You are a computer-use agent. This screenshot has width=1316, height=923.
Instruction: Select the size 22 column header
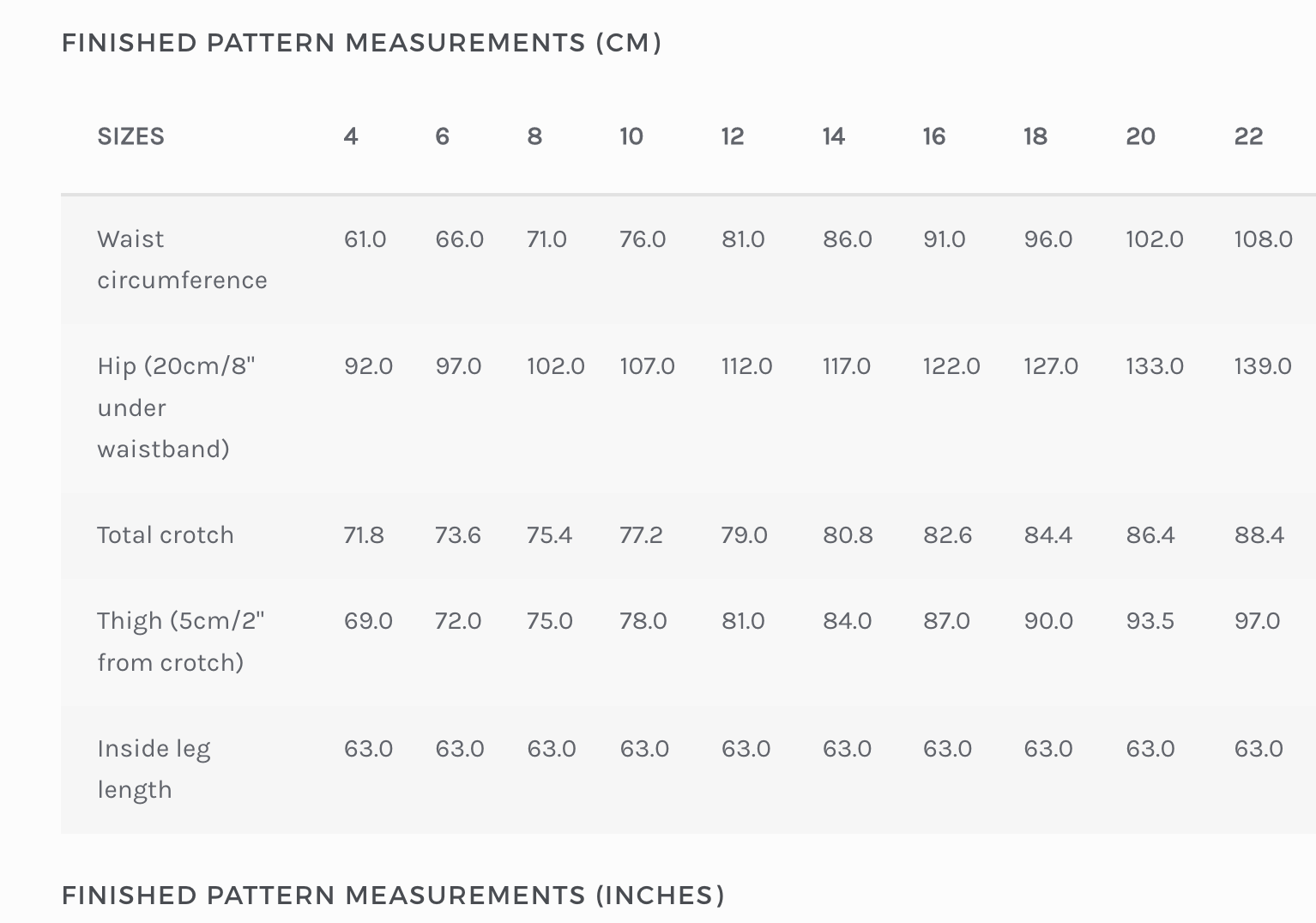[x=1248, y=136]
